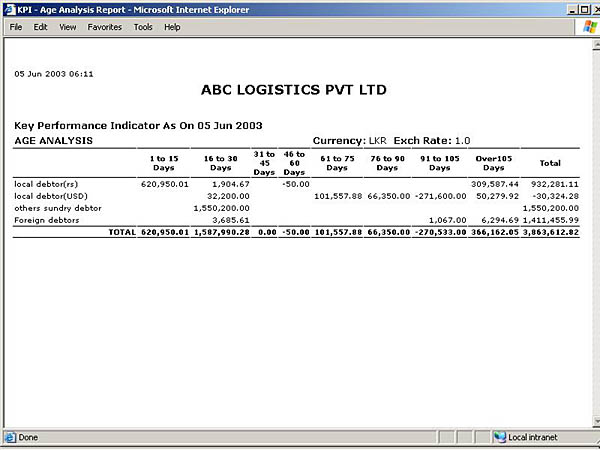
Task: Open the View menu
Action: coord(67,27)
